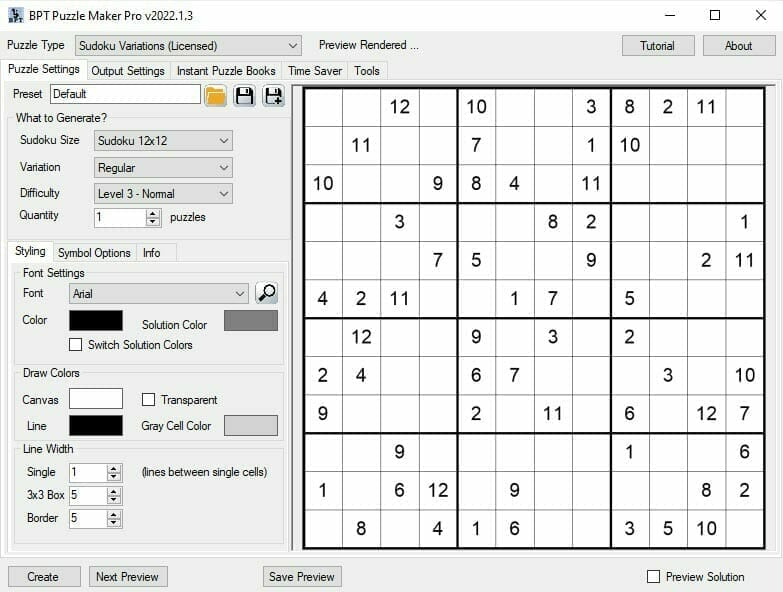This screenshot has height=592, width=783.
Task: Click the 'Font Settings' group label
Action: click(53, 273)
